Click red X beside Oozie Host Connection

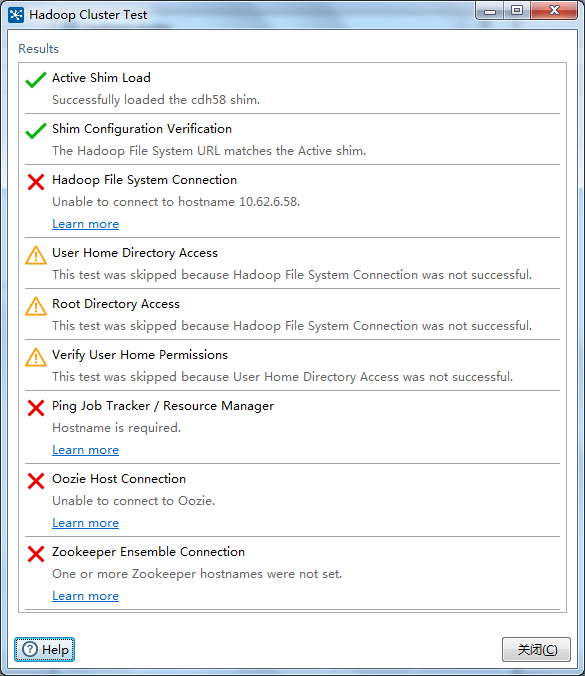point(36,481)
